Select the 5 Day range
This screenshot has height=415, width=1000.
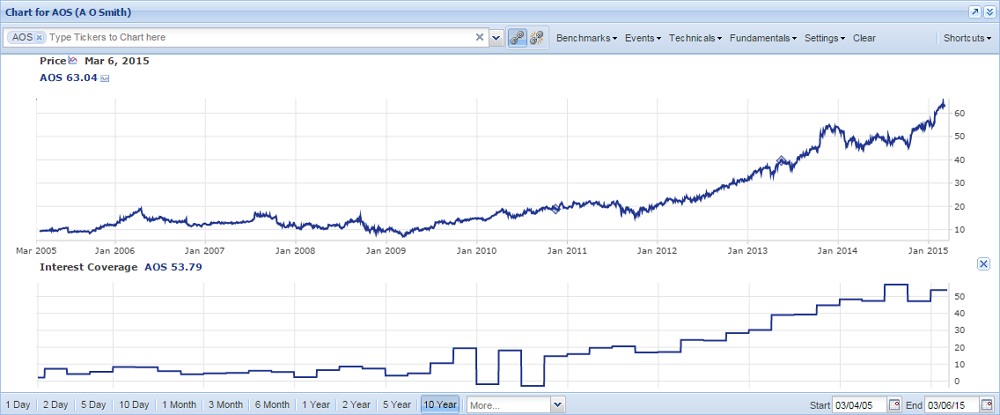pyautogui.click(x=93, y=405)
